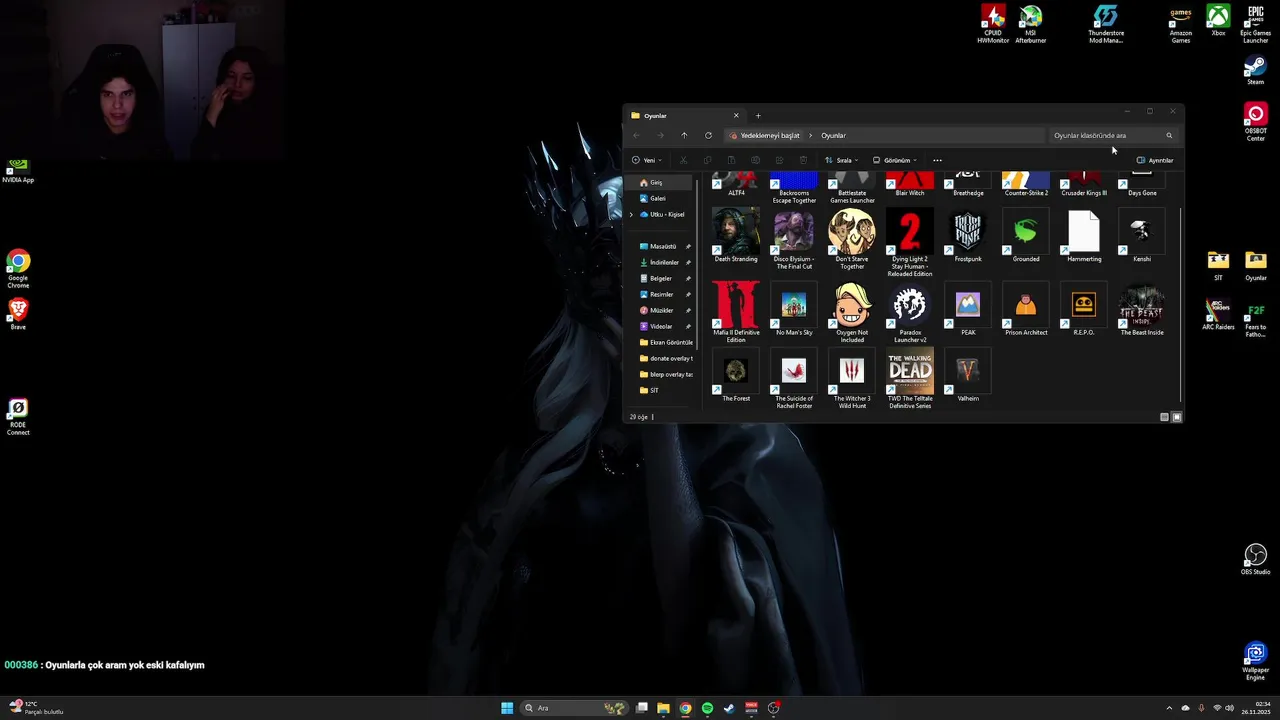Show more options with three-dots button
The width and height of the screenshot is (1280, 720).
(x=937, y=160)
